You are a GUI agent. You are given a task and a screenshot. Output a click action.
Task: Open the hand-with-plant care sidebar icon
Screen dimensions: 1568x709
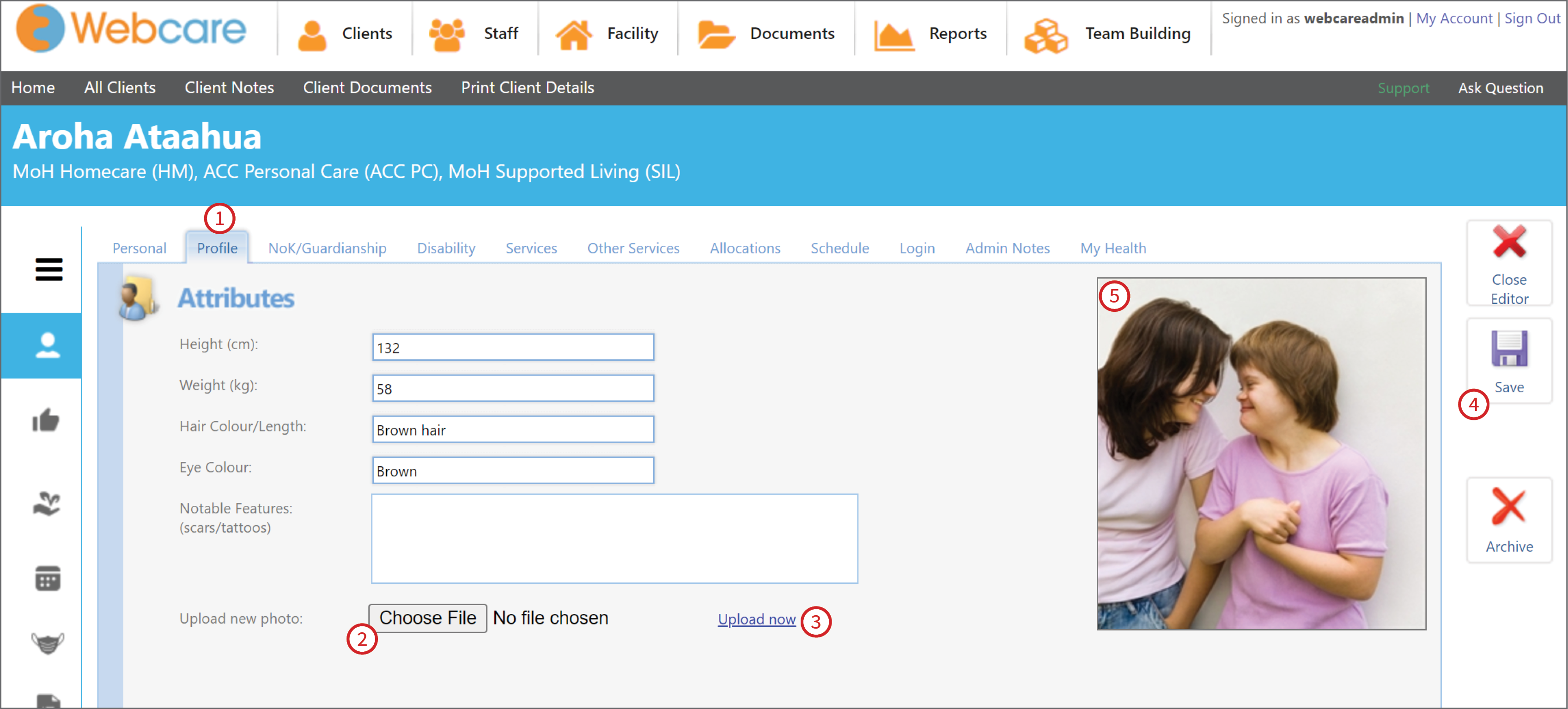click(46, 503)
